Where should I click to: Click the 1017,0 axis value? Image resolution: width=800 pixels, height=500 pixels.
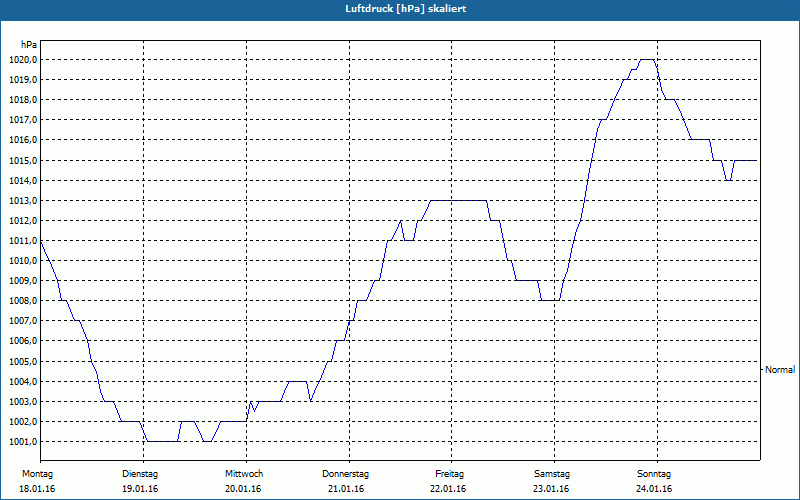pos(23,120)
